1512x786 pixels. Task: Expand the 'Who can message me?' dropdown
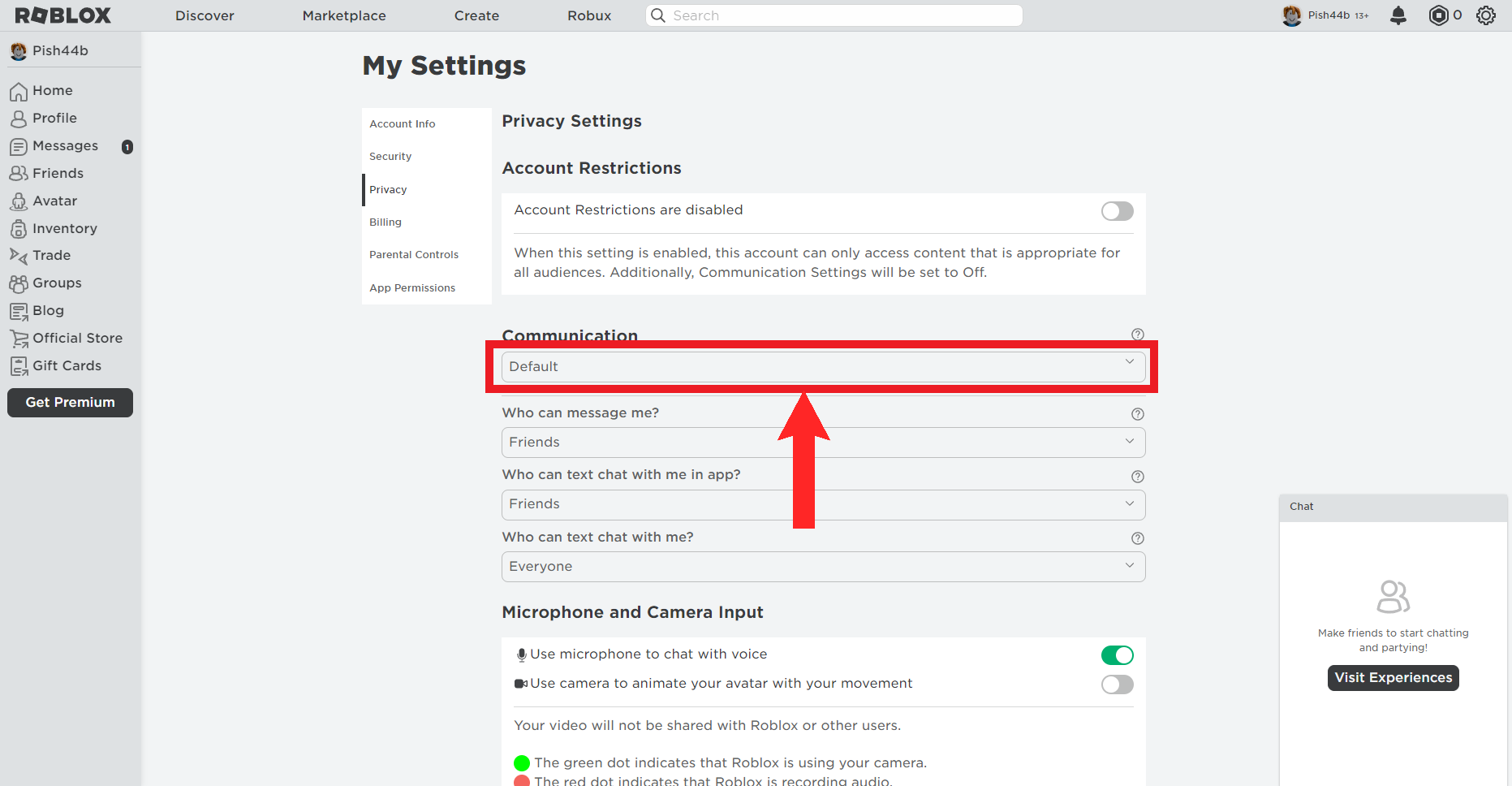[823, 443]
